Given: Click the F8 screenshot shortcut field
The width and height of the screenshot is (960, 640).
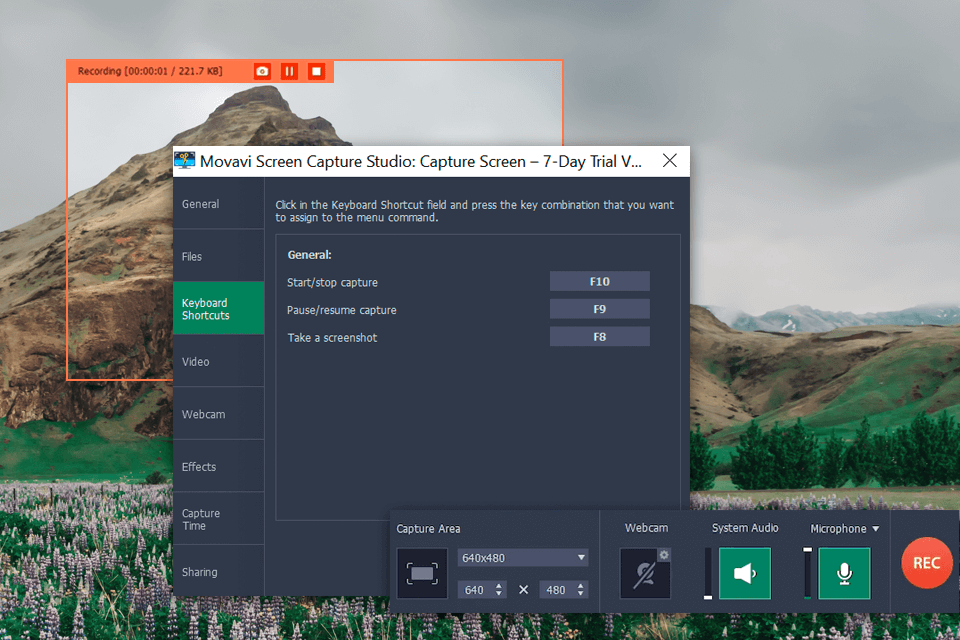Looking at the screenshot, I should 599,337.
